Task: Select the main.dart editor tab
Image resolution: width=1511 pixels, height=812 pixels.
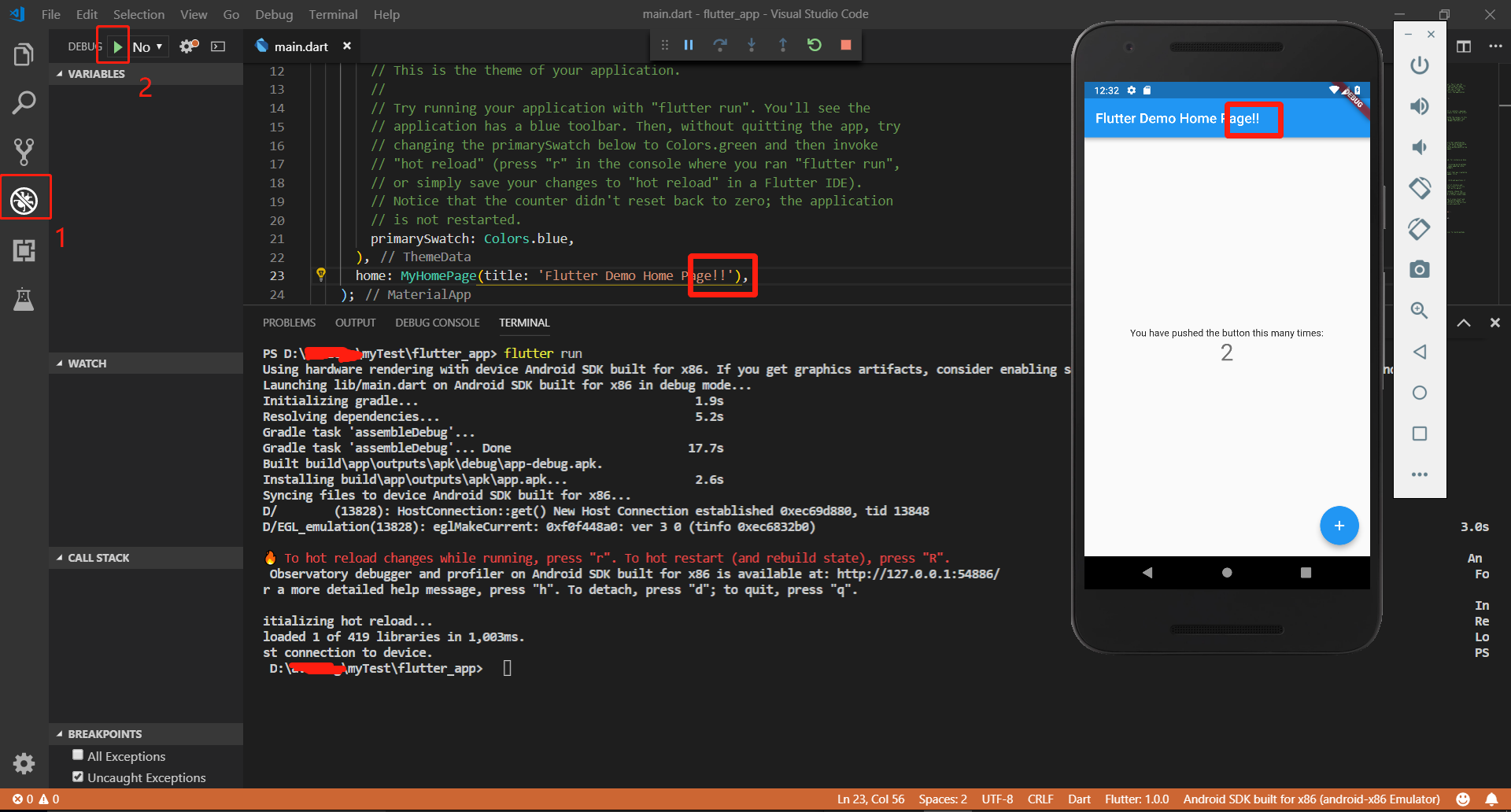Action: coord(302,46)
